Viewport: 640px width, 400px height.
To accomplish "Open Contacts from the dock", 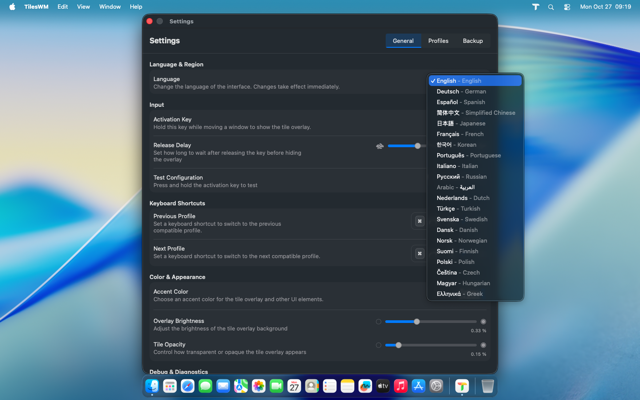I will [312, 386].
